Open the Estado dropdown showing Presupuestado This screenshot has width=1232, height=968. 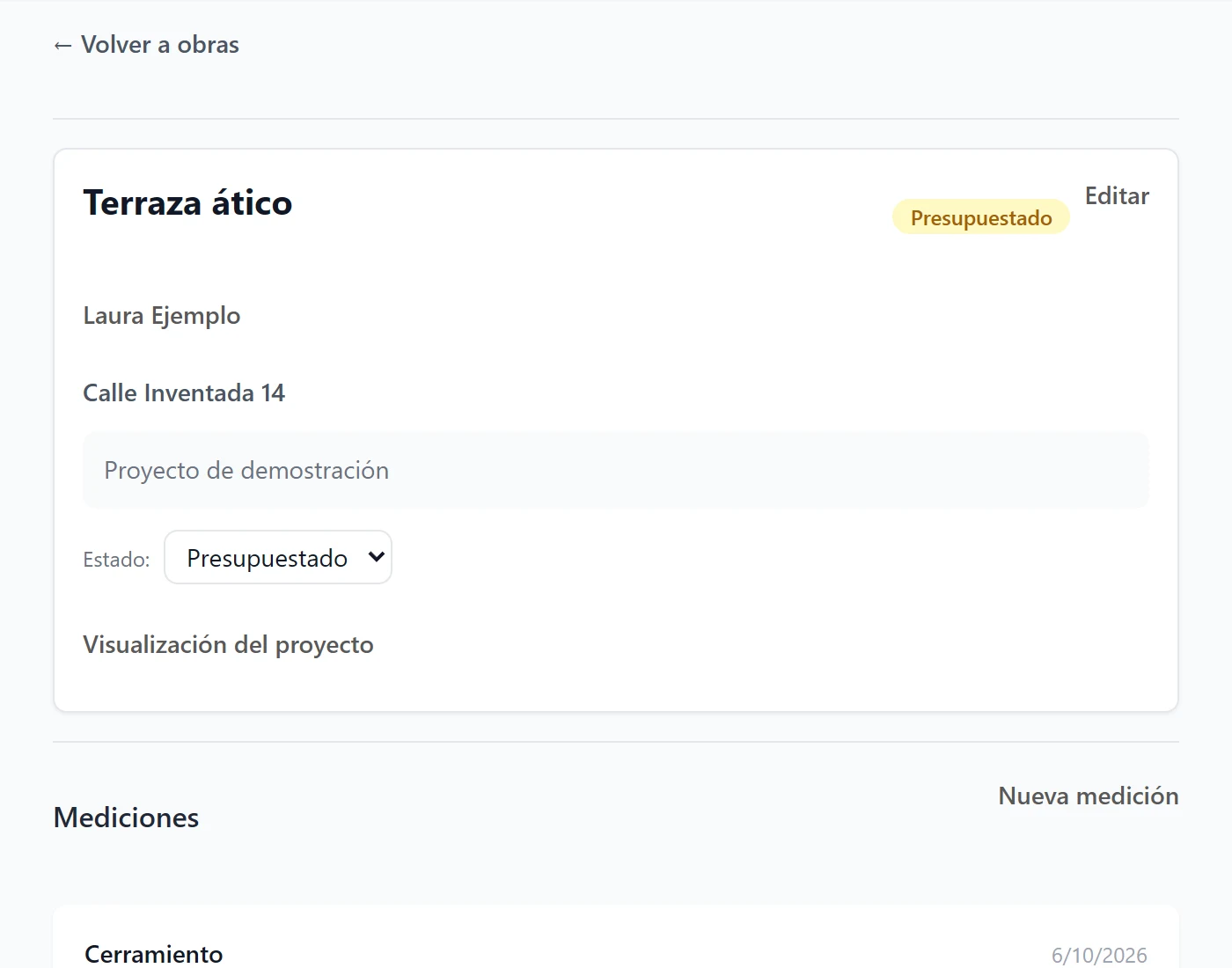278,557
